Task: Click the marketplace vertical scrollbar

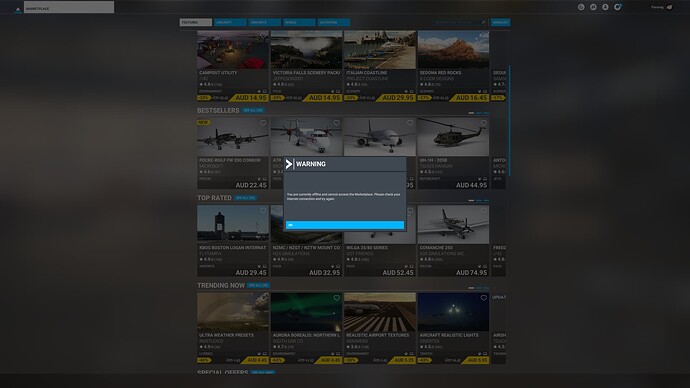Action: coord(510,121)
